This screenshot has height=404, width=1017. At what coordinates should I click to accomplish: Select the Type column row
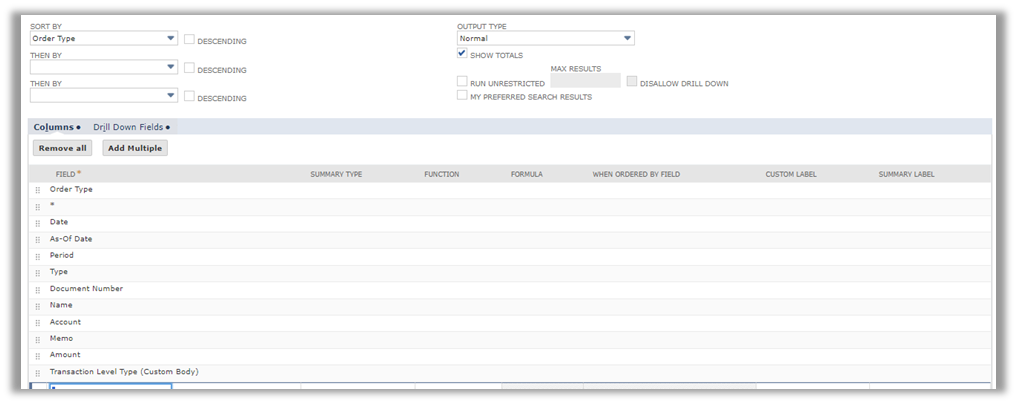510,273
